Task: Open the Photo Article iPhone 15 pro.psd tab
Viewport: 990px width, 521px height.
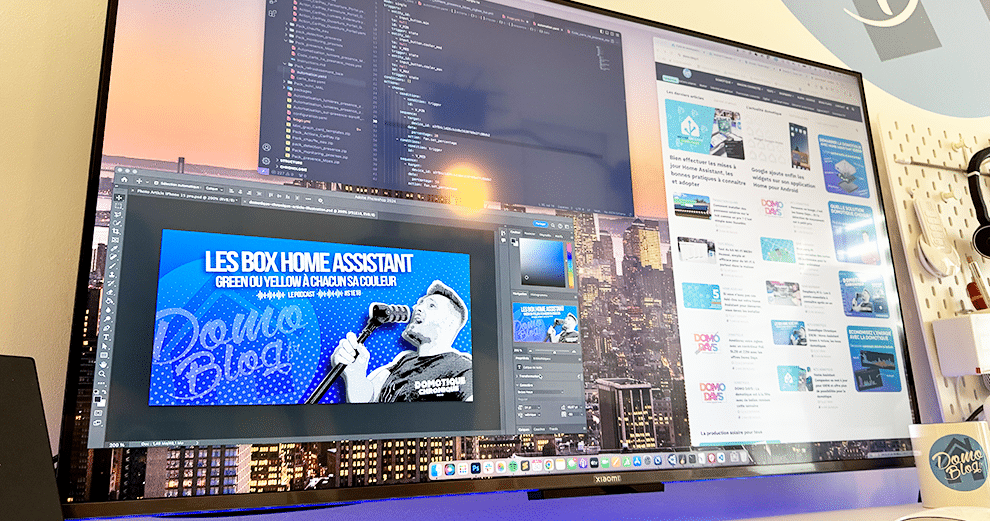Action: click(x=186, y=195)
